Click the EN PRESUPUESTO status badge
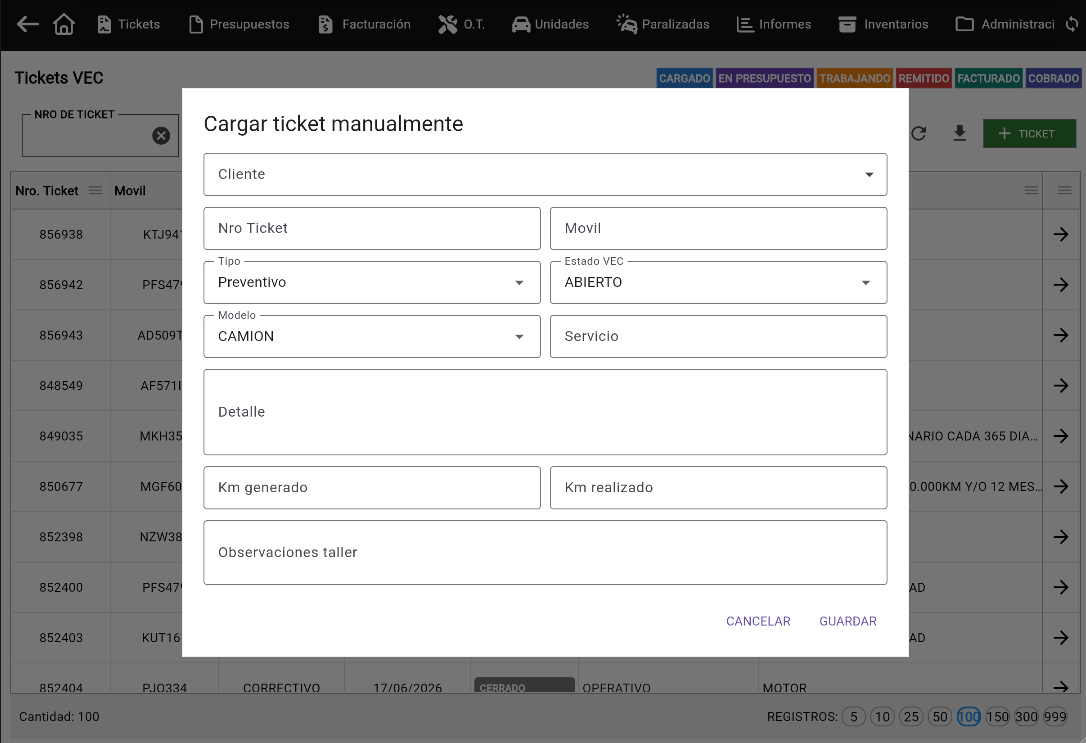1086x743 pixels. [x=765, y=78]
